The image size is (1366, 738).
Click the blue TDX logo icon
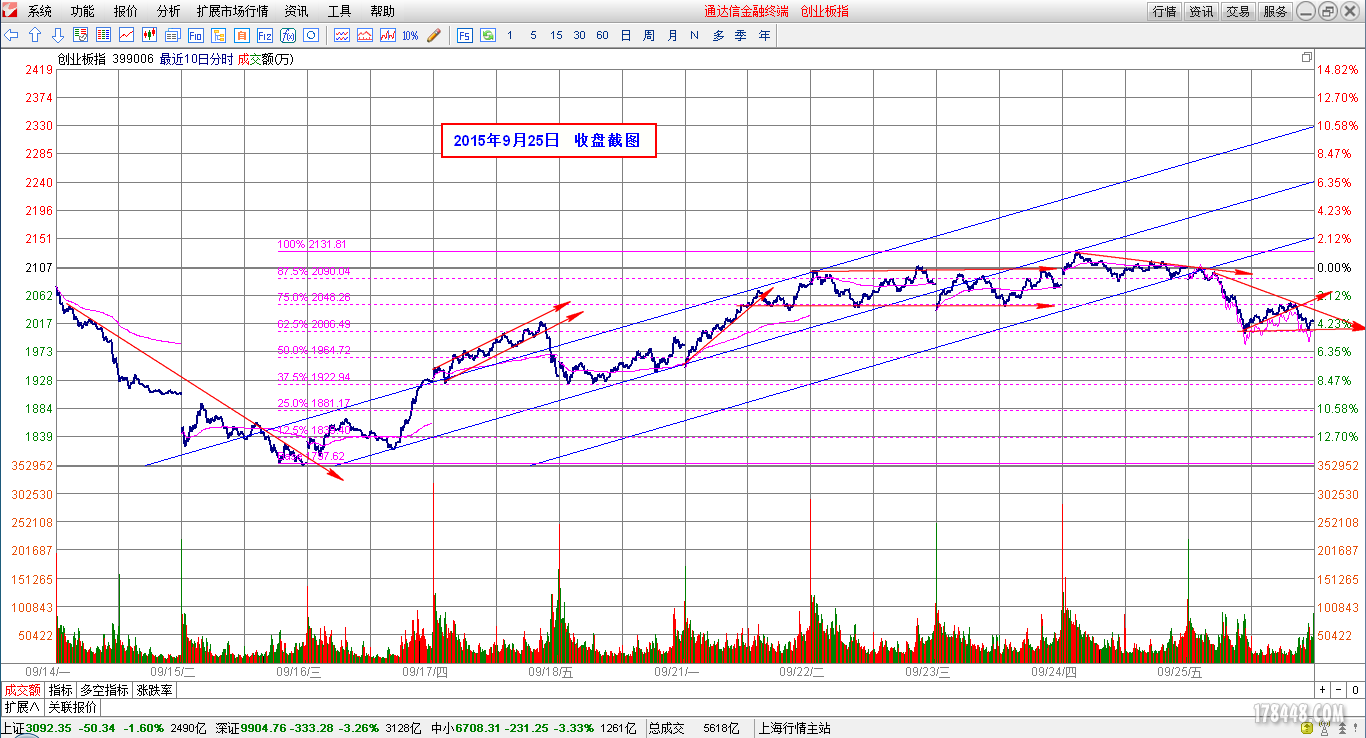pyautogui.click(x=11, y=11)
